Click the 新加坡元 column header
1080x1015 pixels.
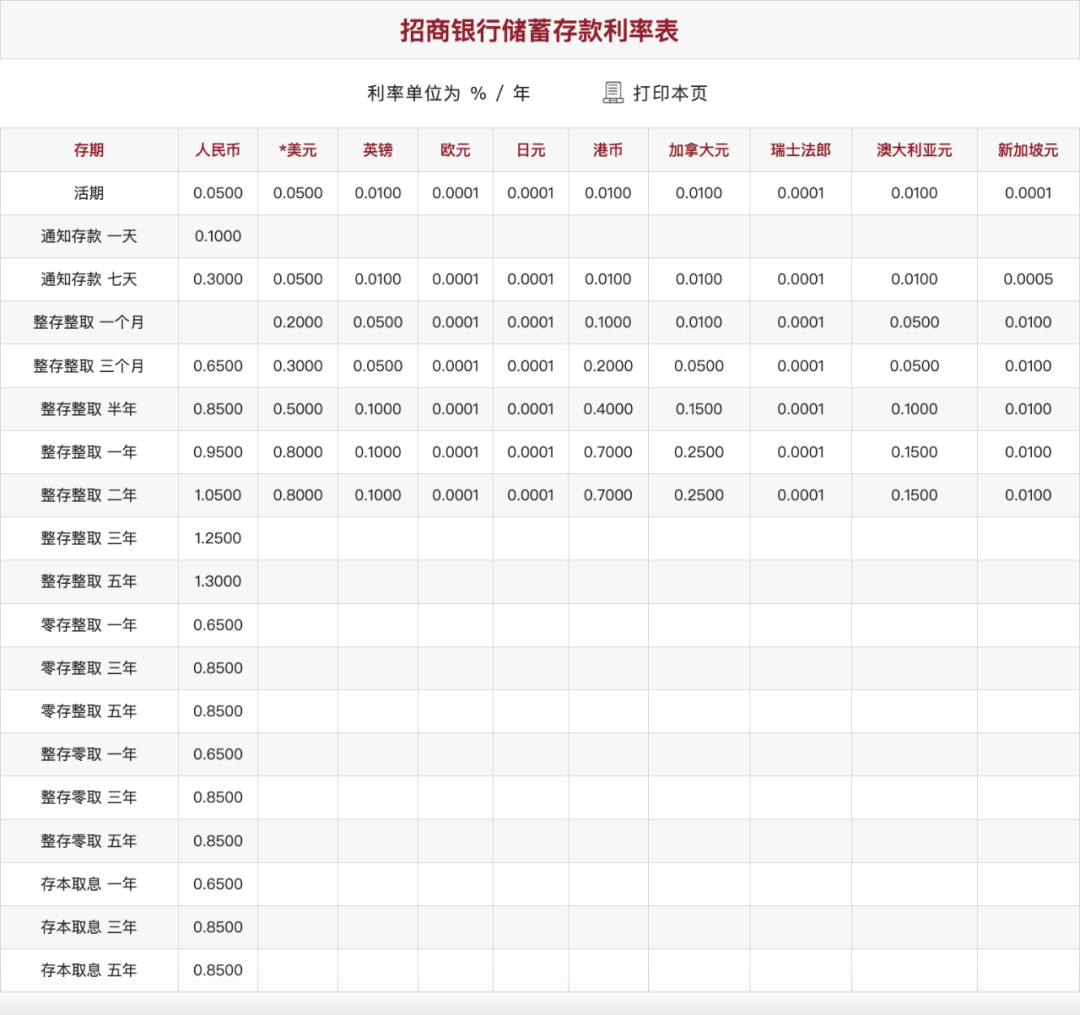tap(1028, 150)
